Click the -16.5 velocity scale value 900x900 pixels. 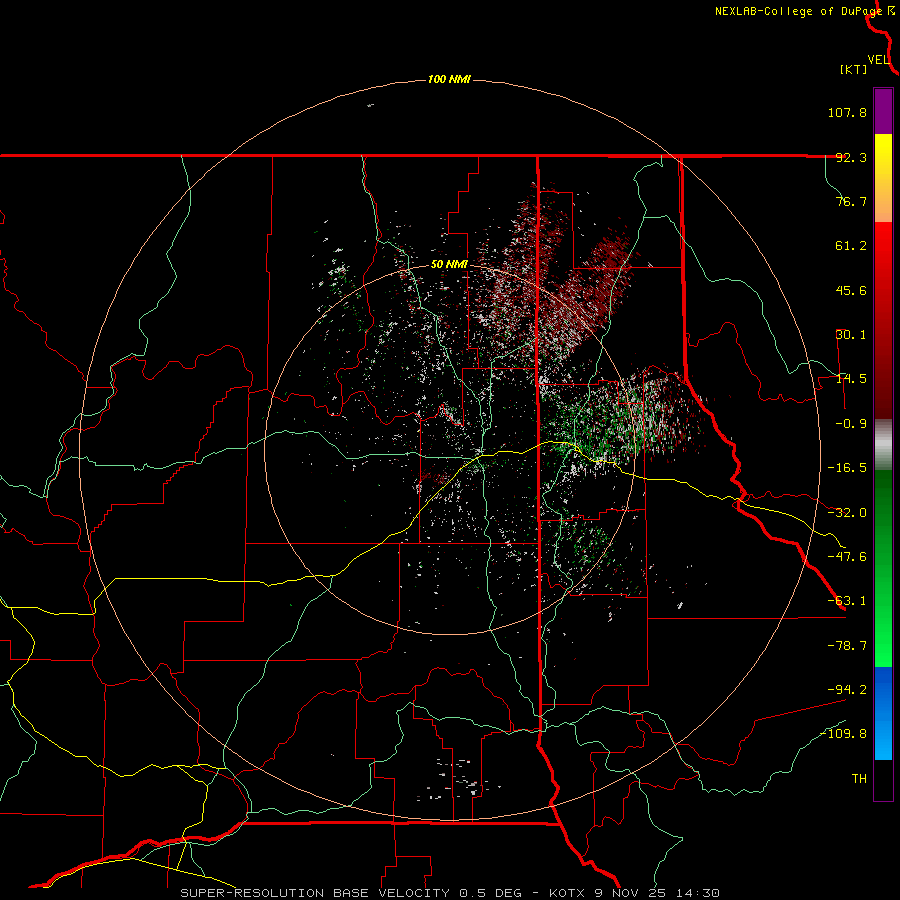[847, 468]
